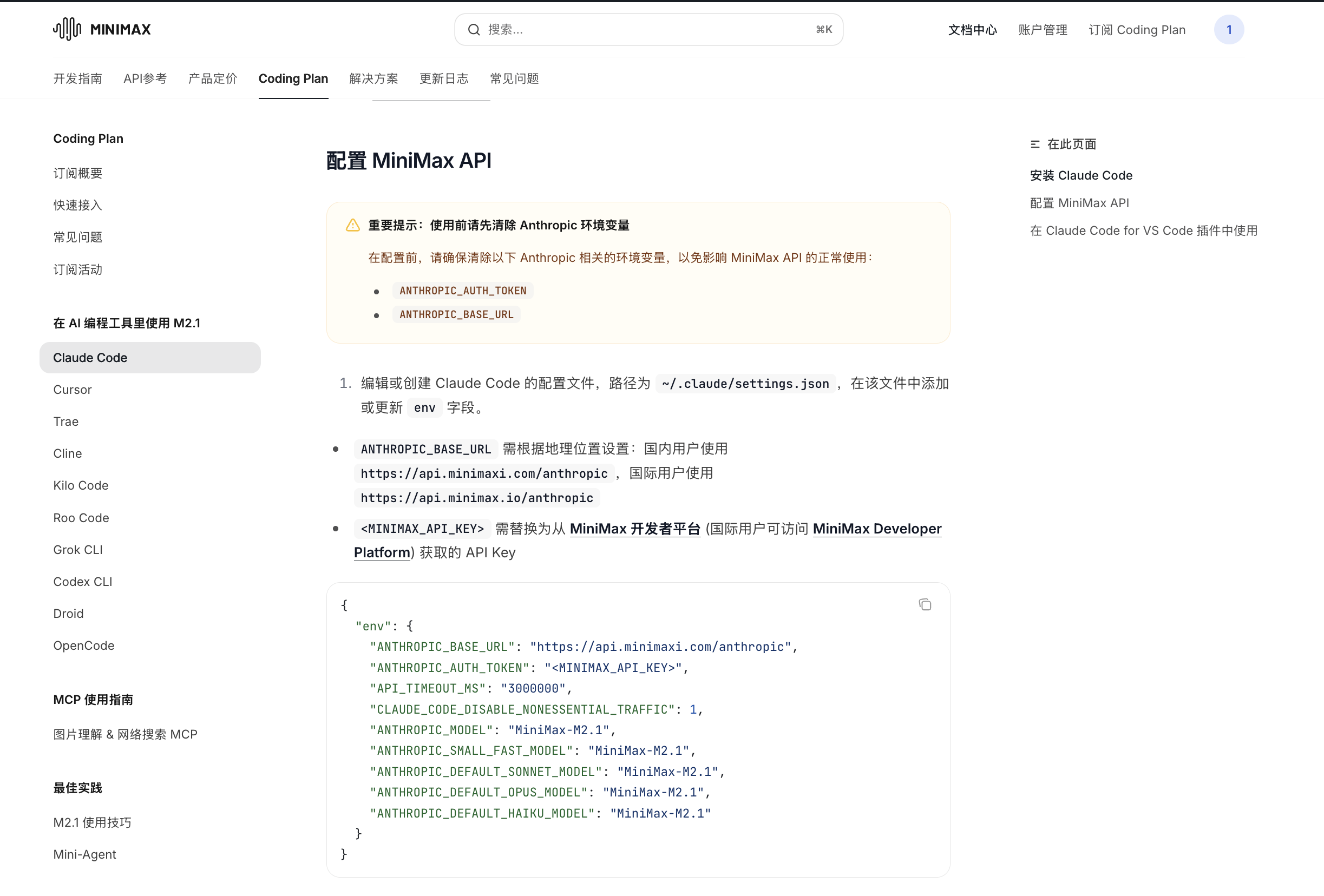
Task: Open the user avatar badge
Action: (1228, 30)
